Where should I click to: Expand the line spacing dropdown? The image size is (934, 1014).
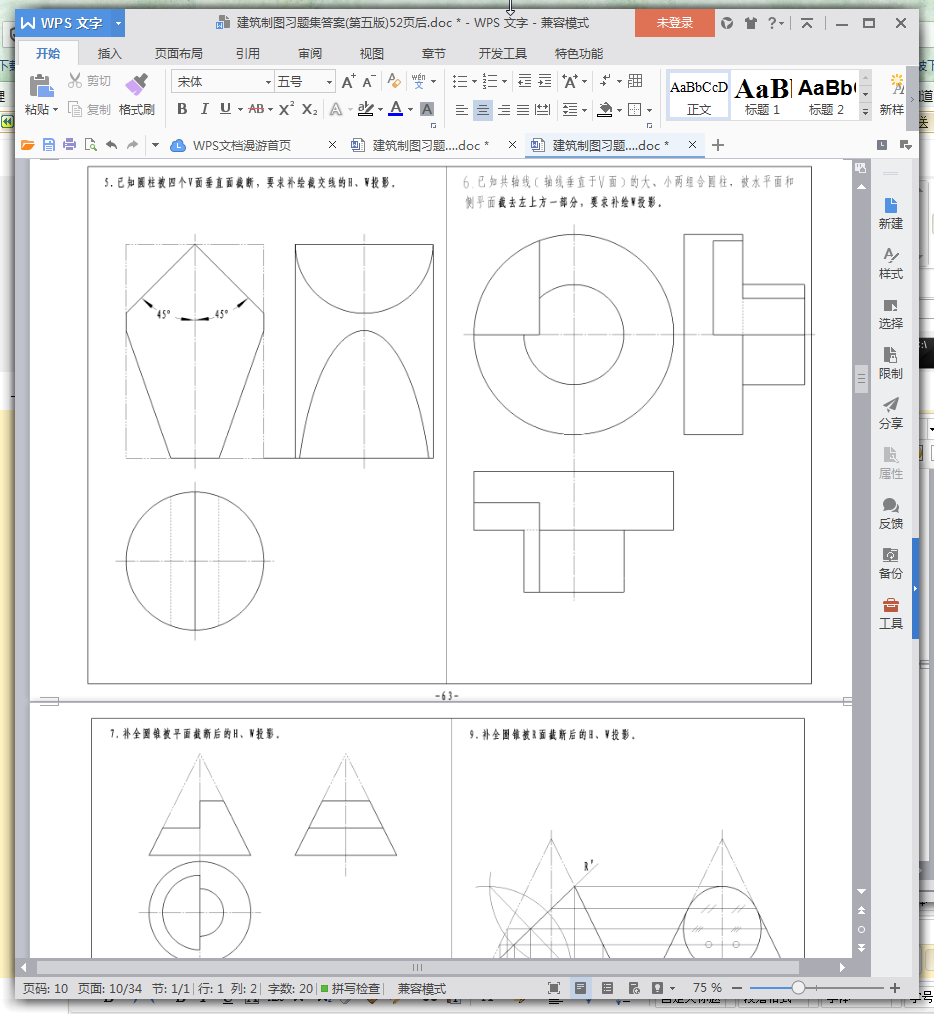click(584, 110)
